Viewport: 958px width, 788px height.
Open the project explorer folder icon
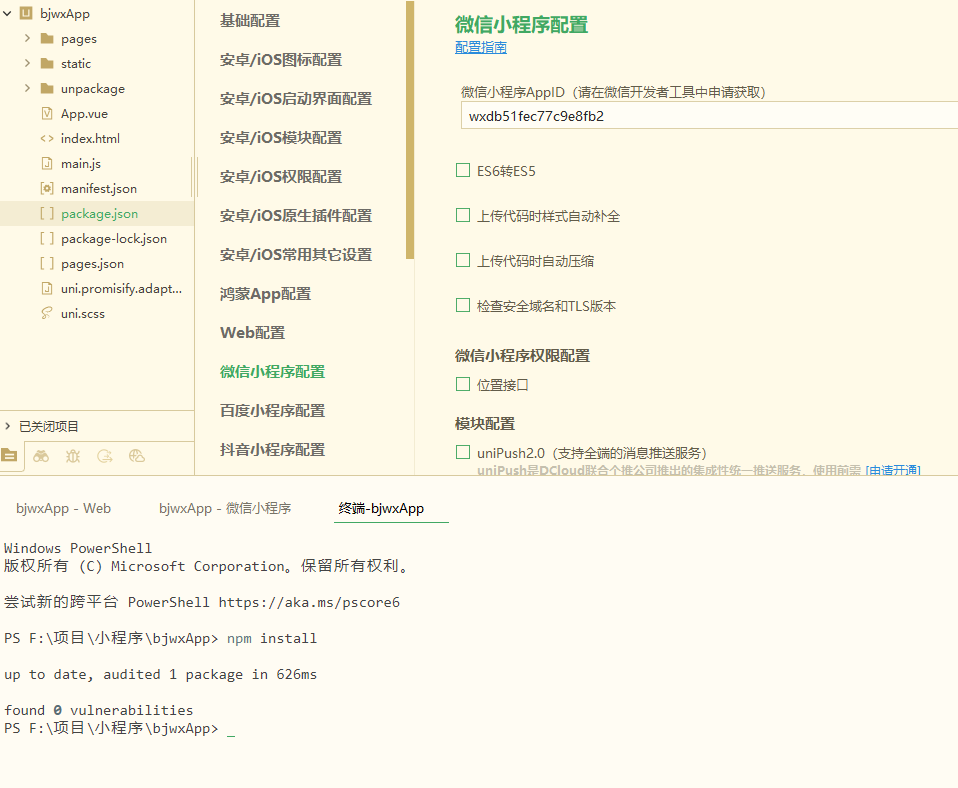click(x=9, y=456)
